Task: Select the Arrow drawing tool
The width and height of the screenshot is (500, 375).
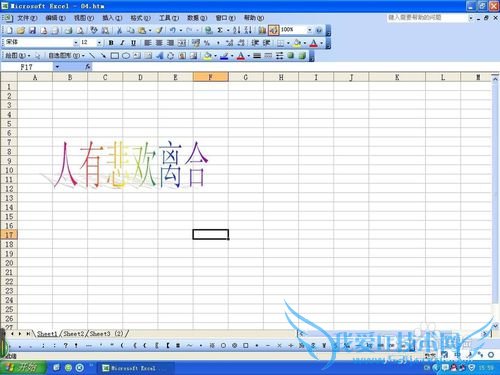Action: [103, 56]
